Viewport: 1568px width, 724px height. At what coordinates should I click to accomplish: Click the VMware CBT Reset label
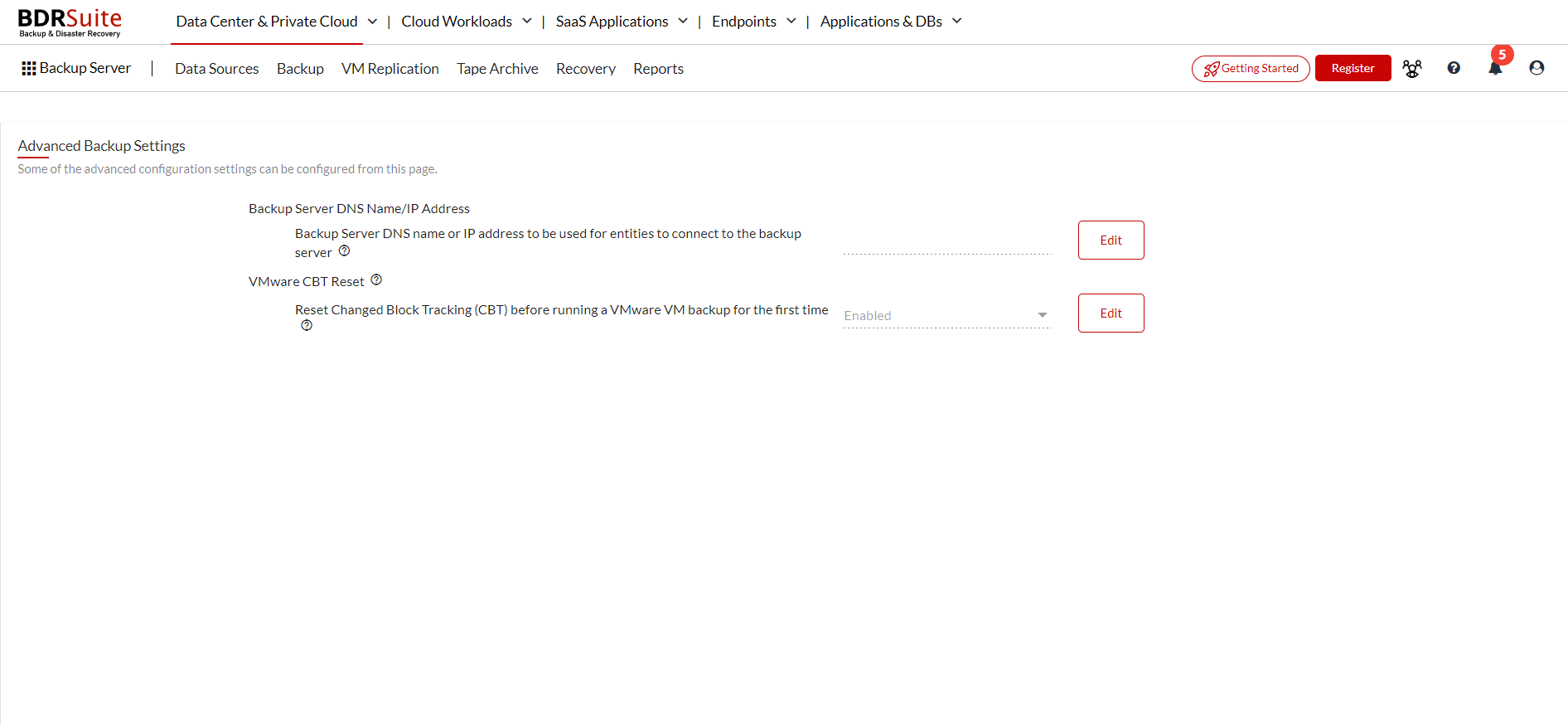coord(307,282)
